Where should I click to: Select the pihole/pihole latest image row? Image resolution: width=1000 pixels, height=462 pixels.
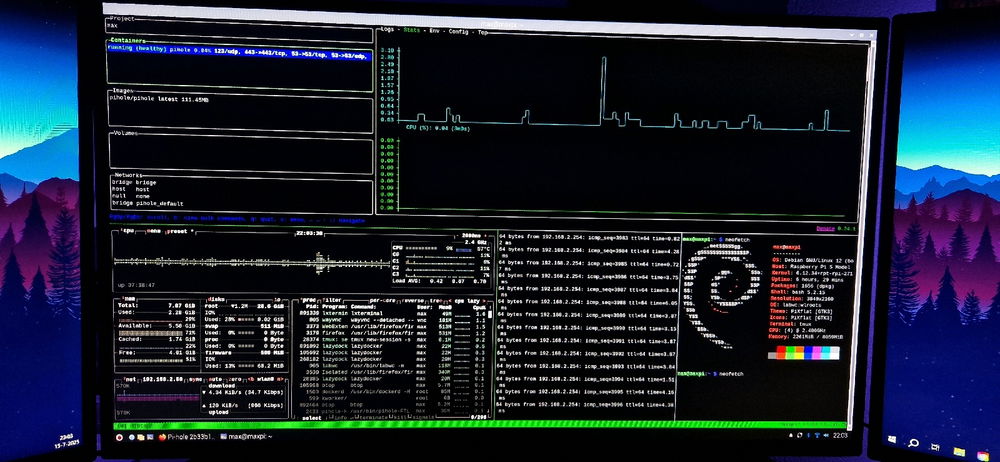pos(158,100)
